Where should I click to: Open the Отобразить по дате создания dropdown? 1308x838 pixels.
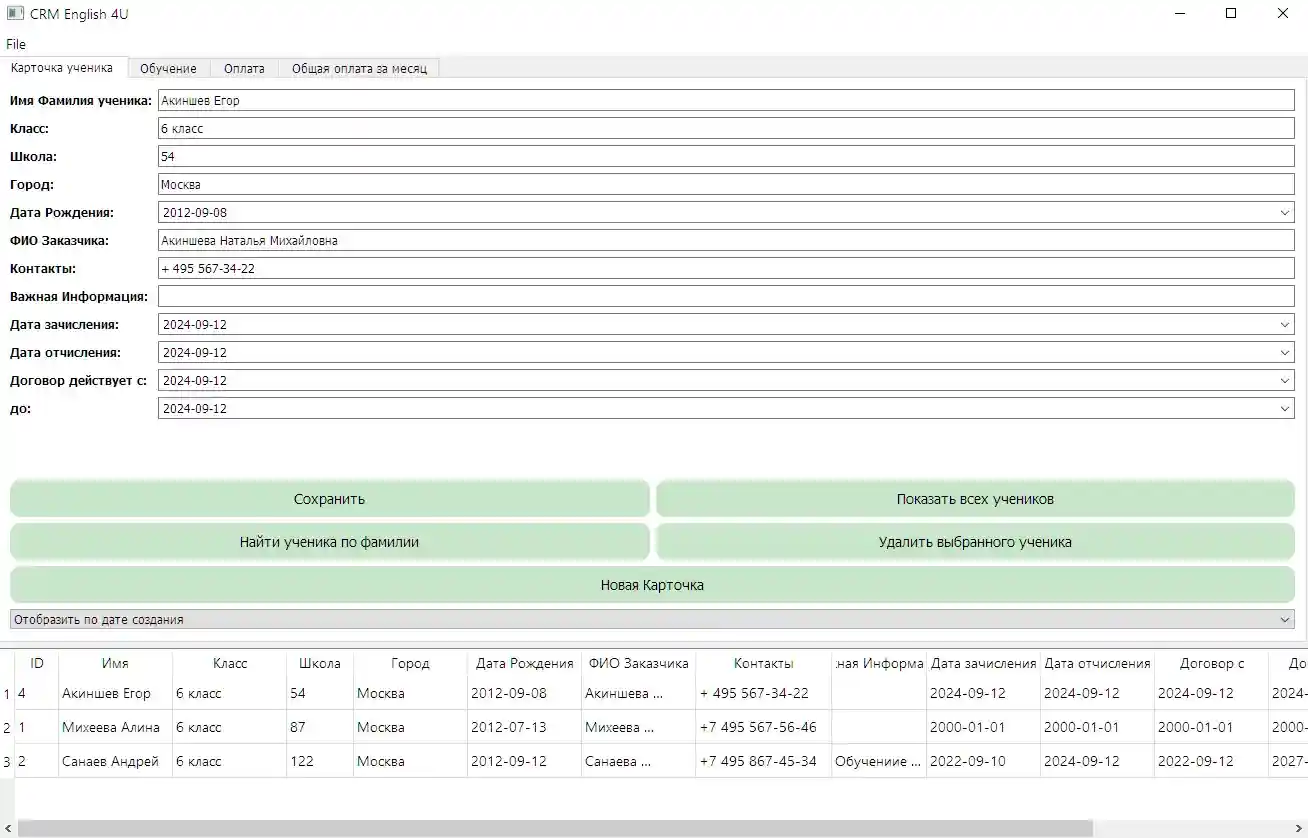652,620
